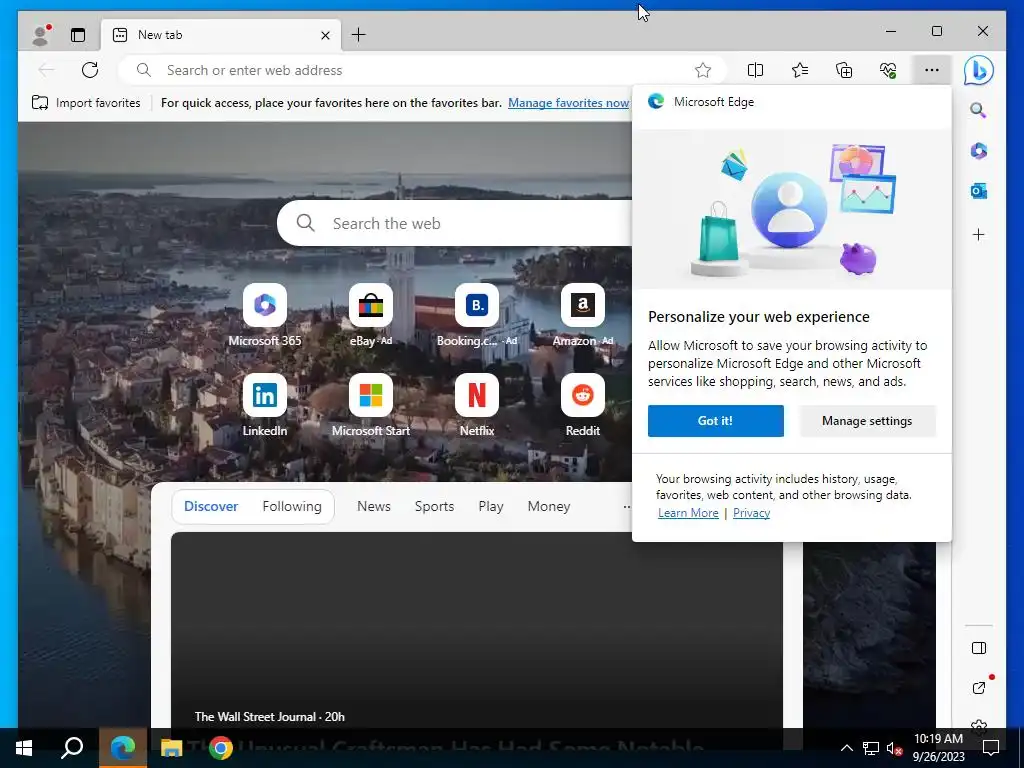Switch to the Money tab
Screen dimensions: 1024x768
click(x=549, y=506)
